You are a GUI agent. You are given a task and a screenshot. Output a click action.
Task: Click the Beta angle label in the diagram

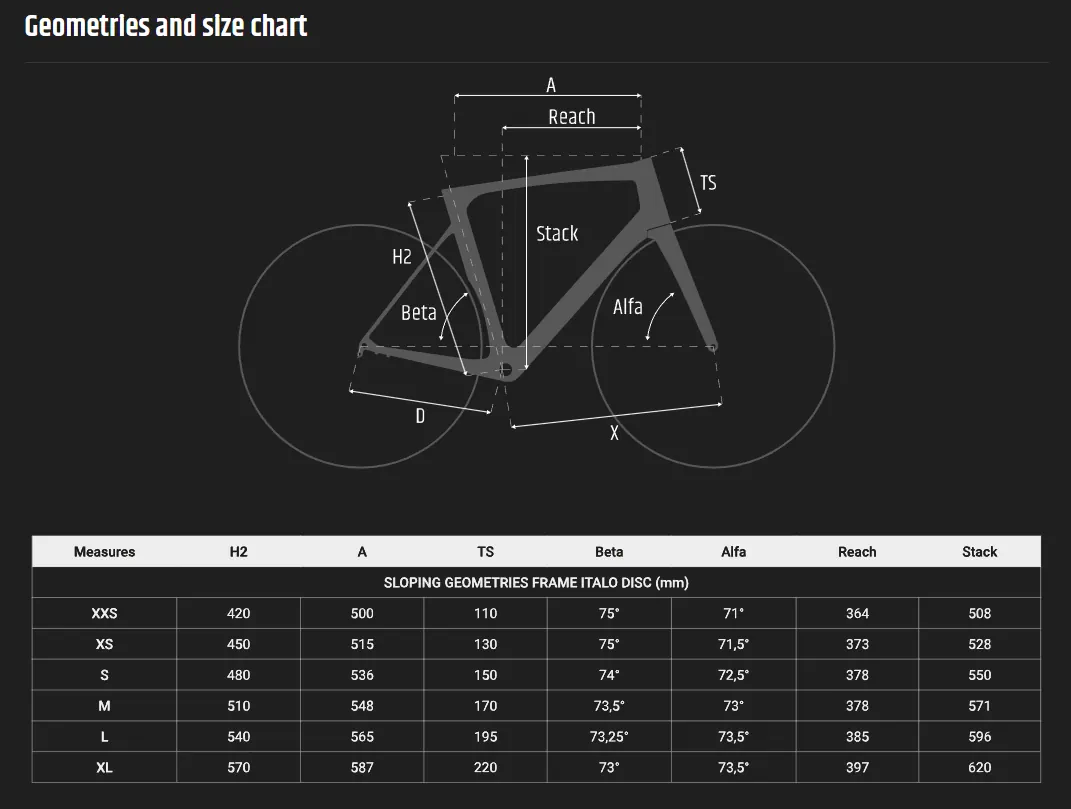coord(418,313)
